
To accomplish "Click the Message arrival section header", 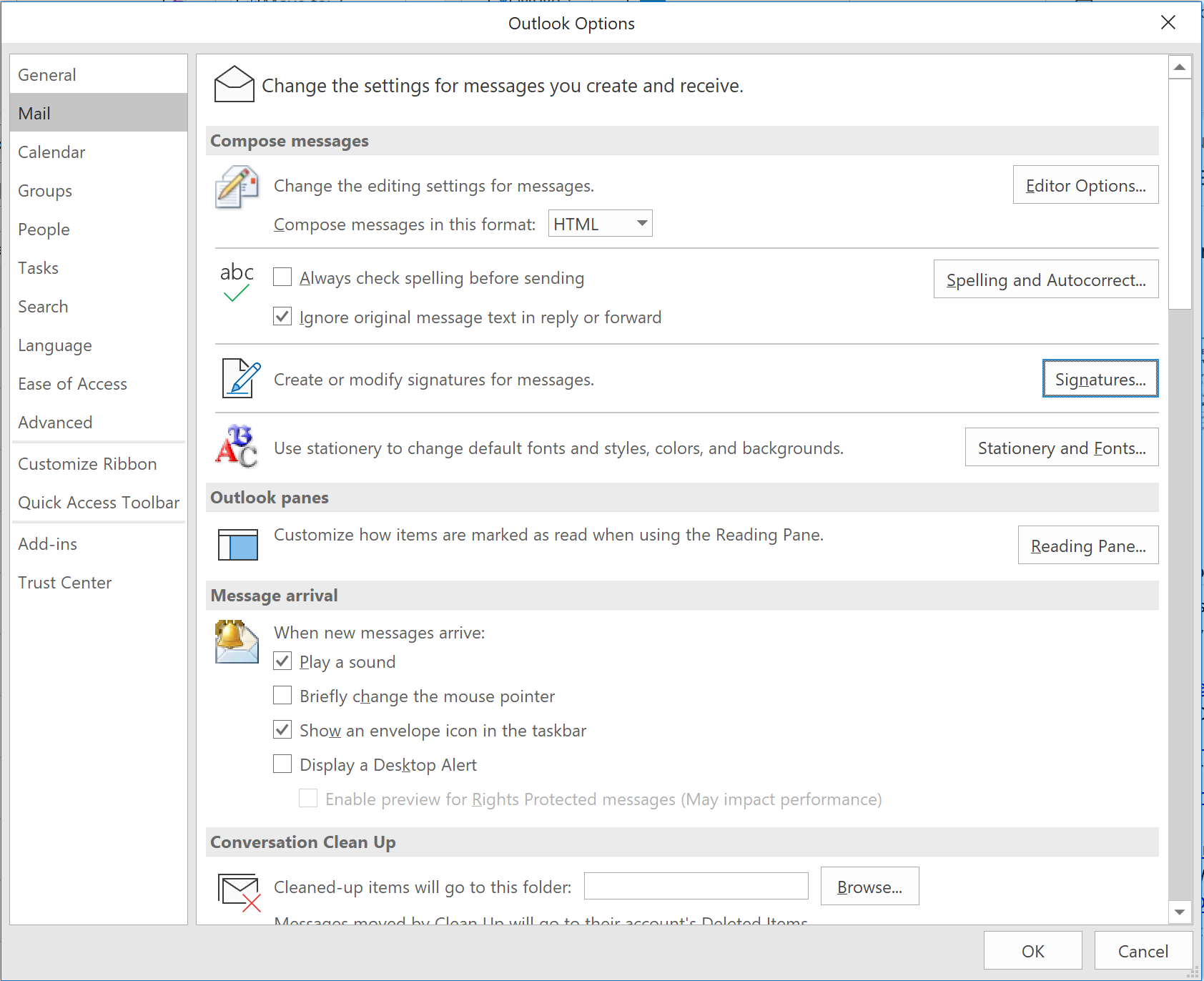I will coord(682,596).
